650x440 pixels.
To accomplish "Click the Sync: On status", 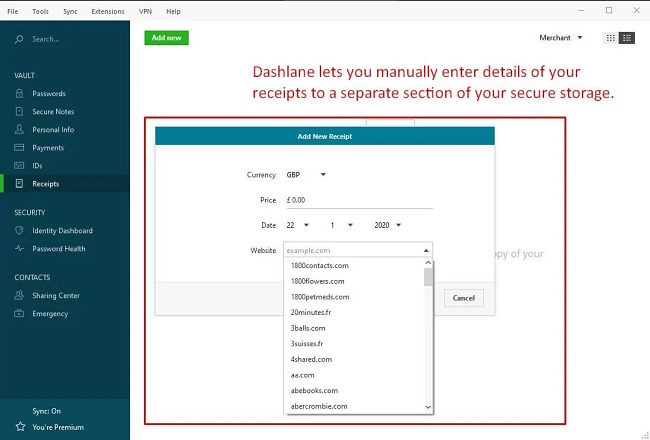I will tap(46, 411).
